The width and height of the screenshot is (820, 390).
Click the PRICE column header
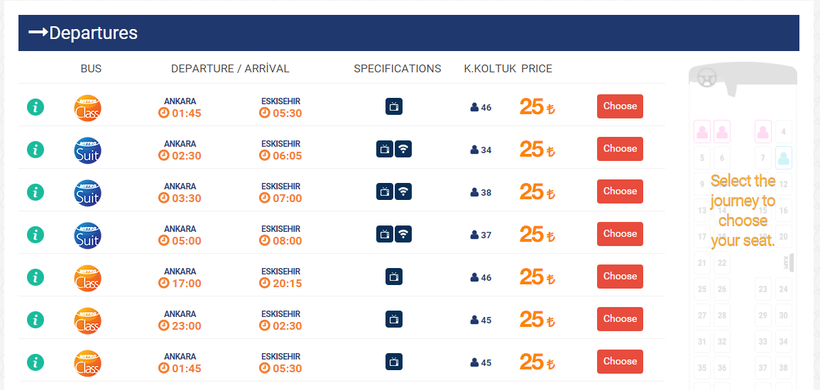tap(537, 68)
